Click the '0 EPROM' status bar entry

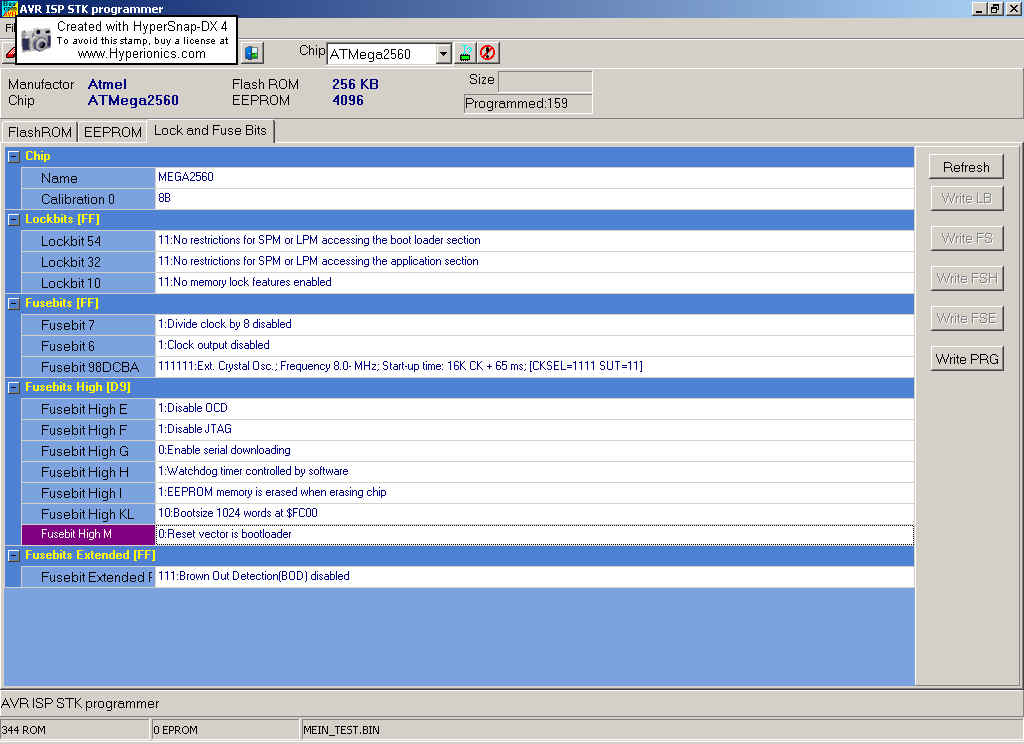pos(225,730)
